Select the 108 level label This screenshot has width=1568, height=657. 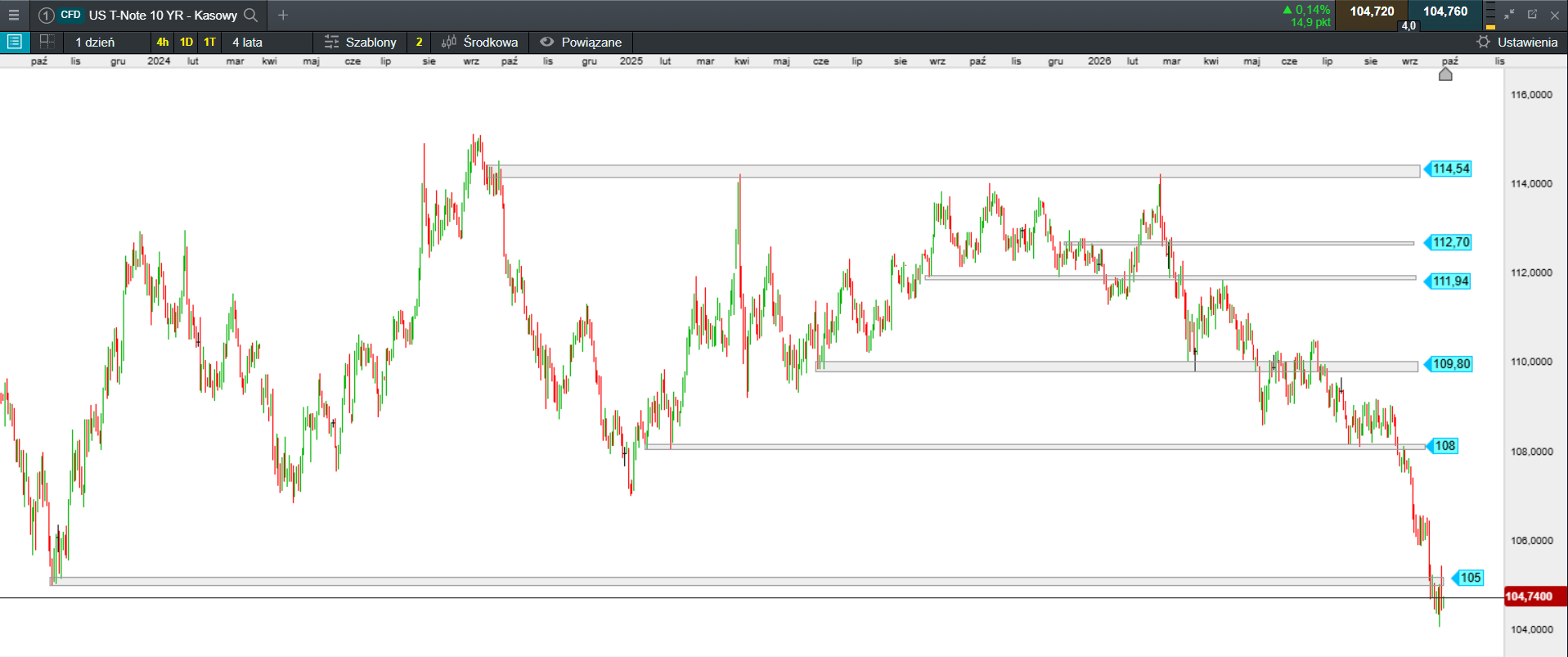coord(1442,446)
